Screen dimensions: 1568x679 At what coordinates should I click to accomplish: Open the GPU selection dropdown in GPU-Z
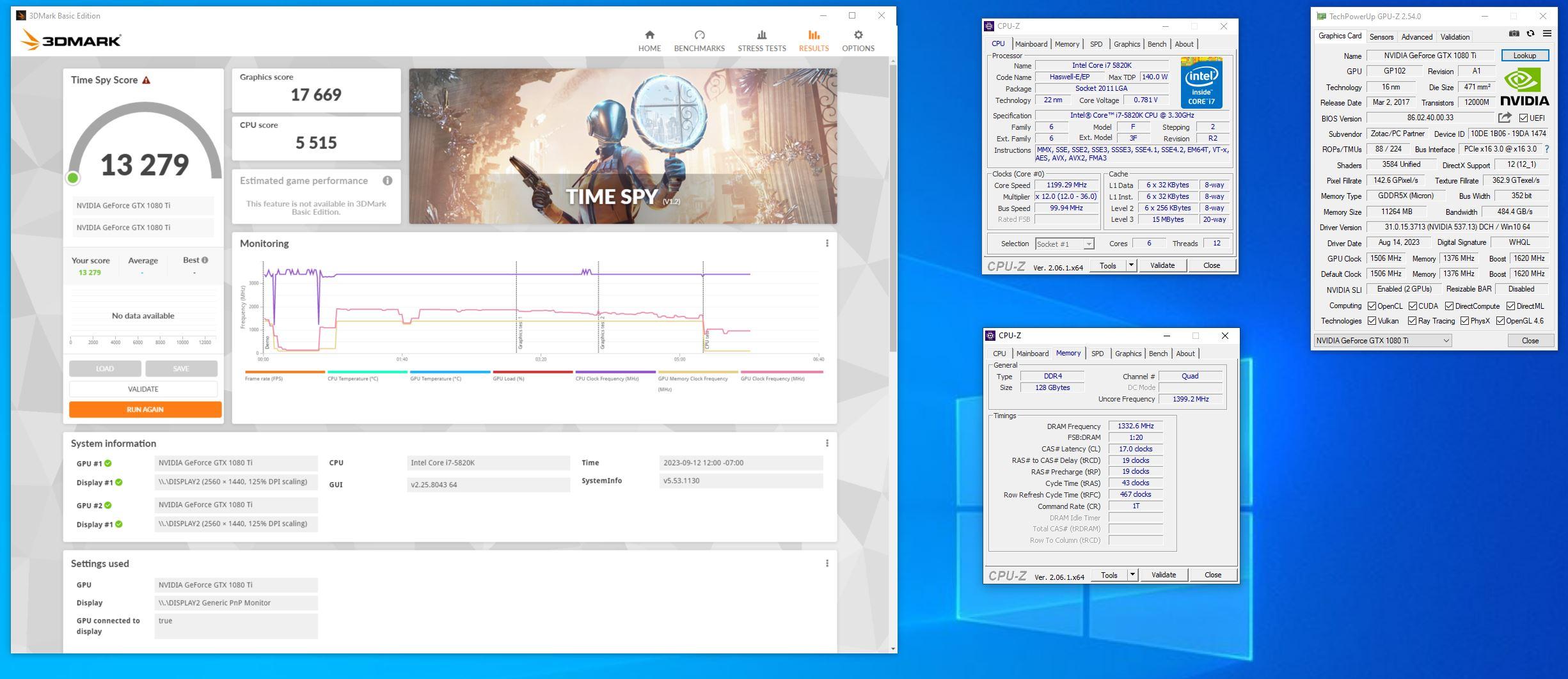coord(1382,341)
